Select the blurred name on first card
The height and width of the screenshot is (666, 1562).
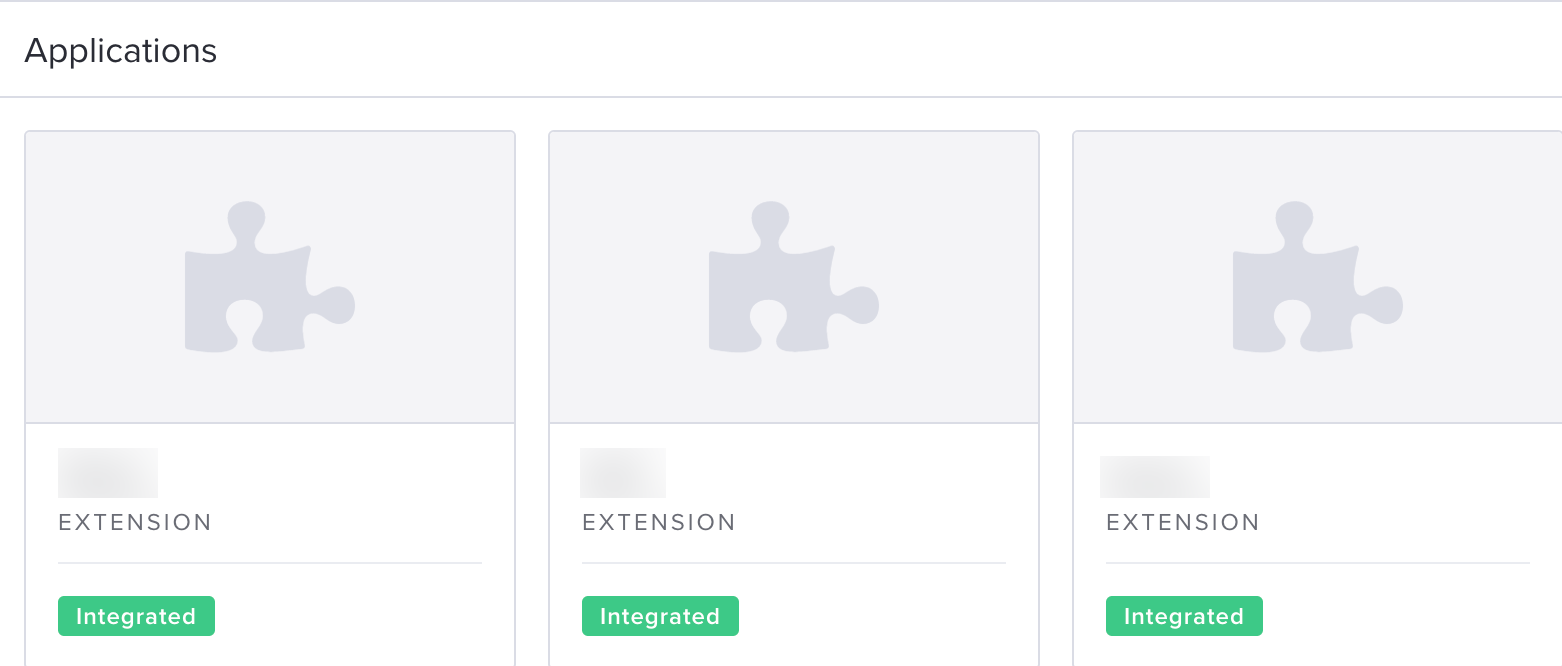tap(108, 473)
